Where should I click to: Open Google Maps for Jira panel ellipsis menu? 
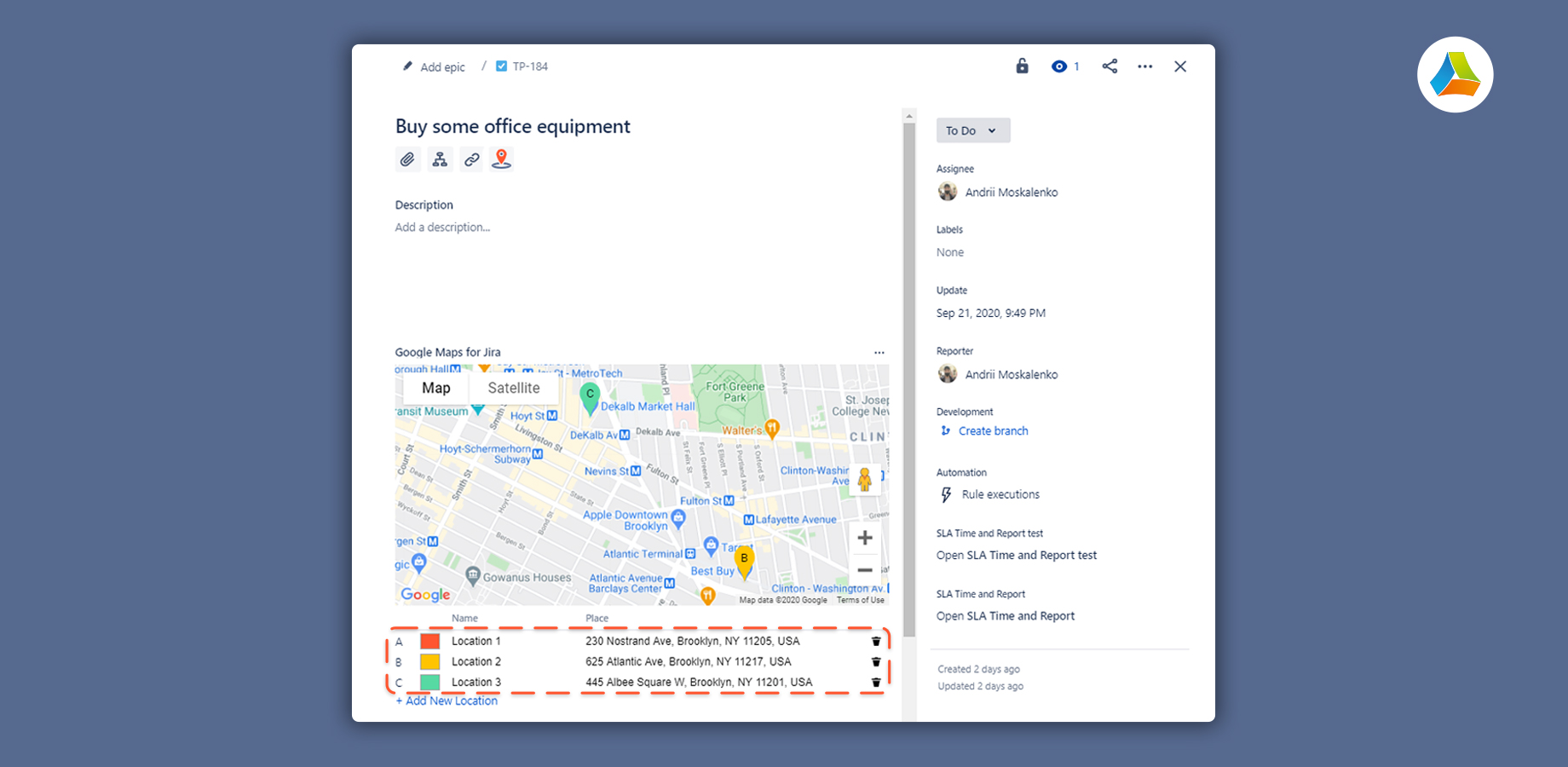[879, 353]
